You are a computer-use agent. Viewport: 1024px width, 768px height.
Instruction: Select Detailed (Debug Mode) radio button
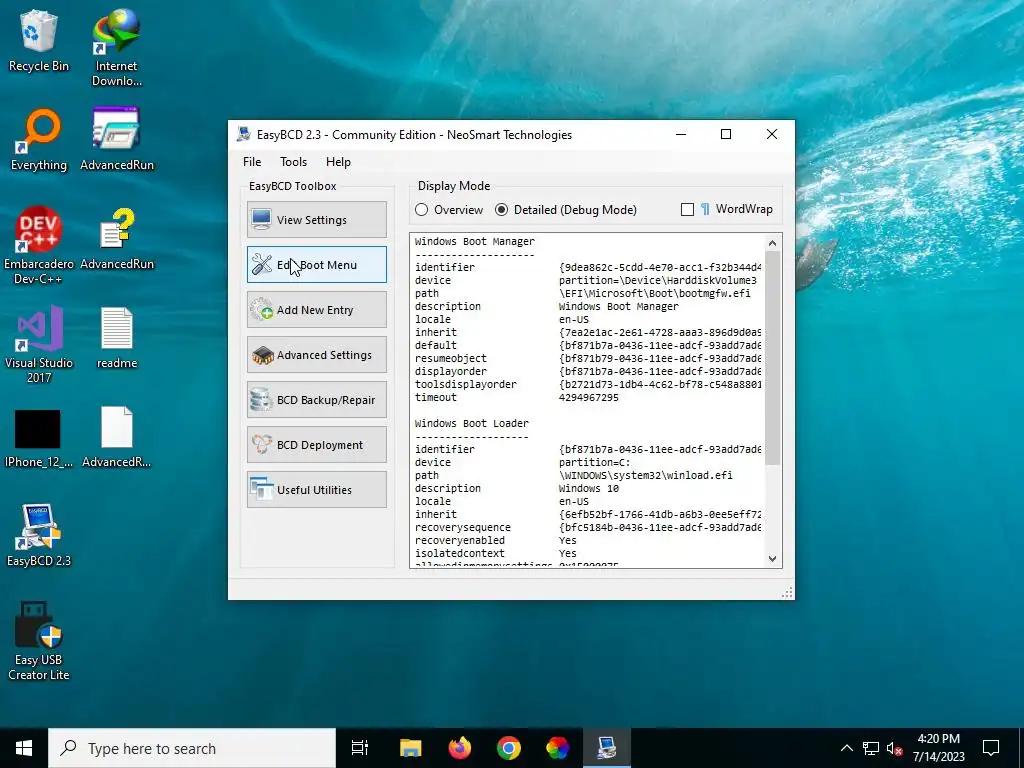[x=502, y=210]
